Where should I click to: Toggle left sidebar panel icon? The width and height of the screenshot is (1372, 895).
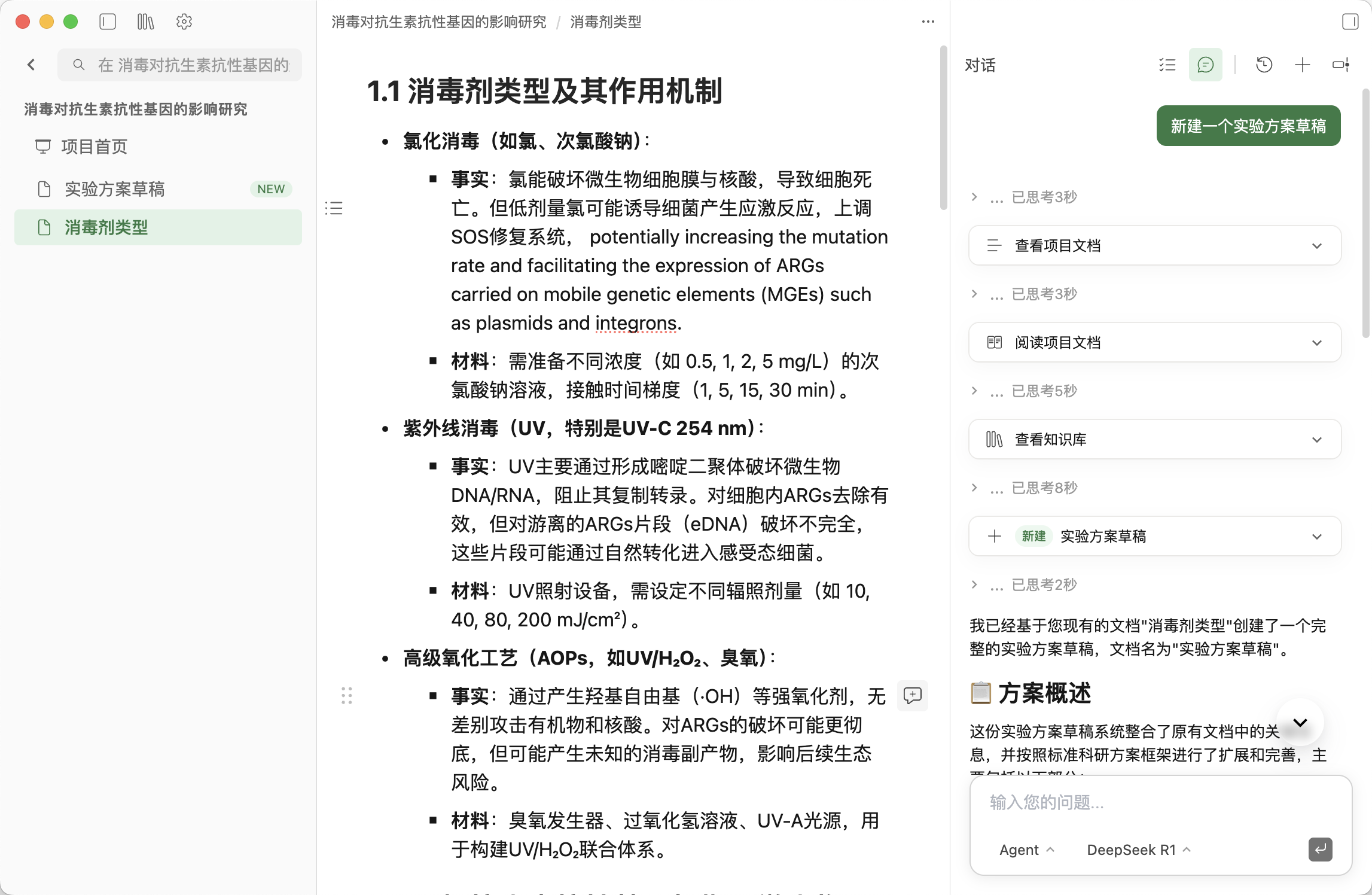[108, 22]
